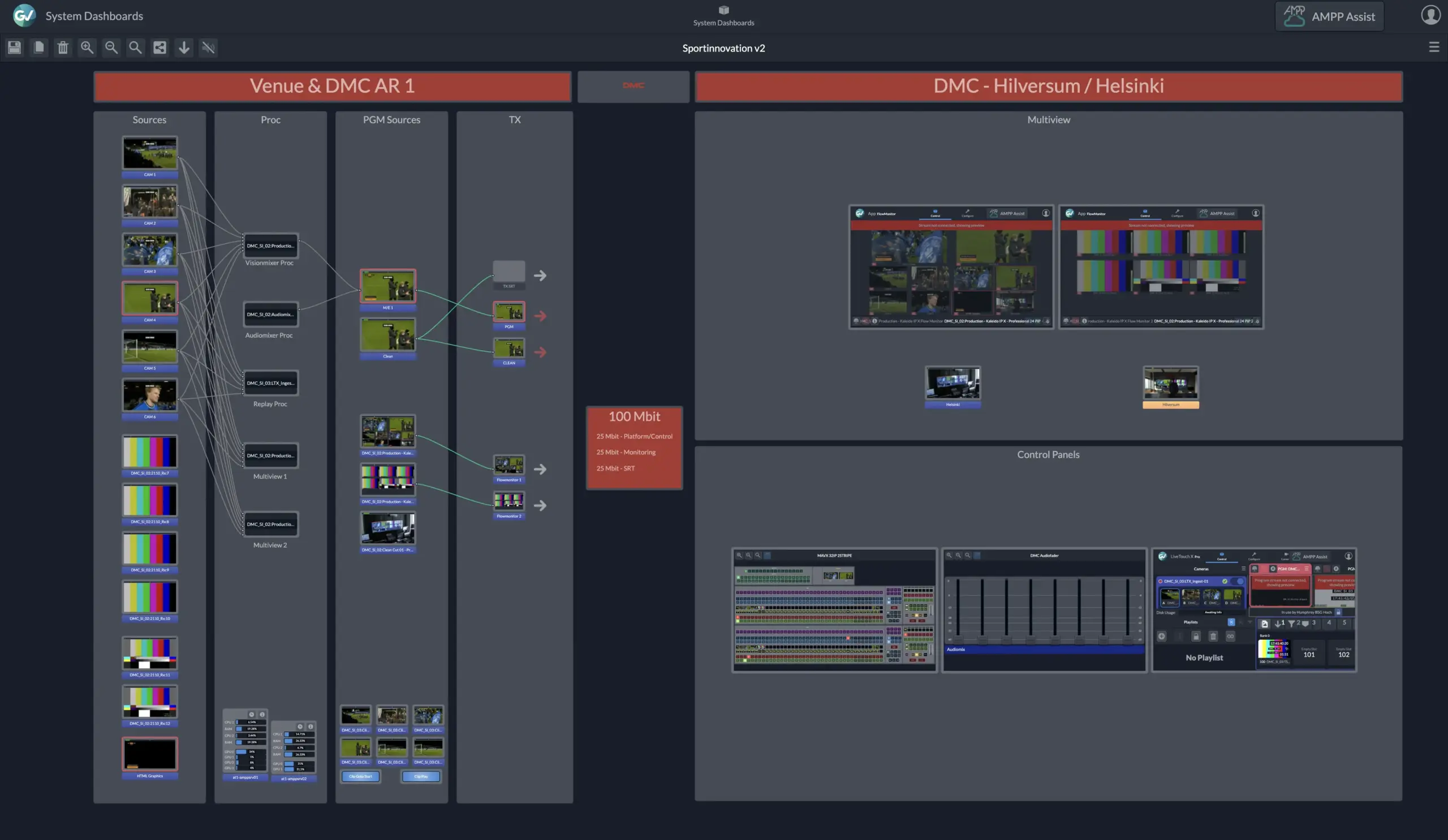Click the Duplicate pages icon in toolbar
The width and height of the screenshot is (1448, 840).
tap(38, 48)
